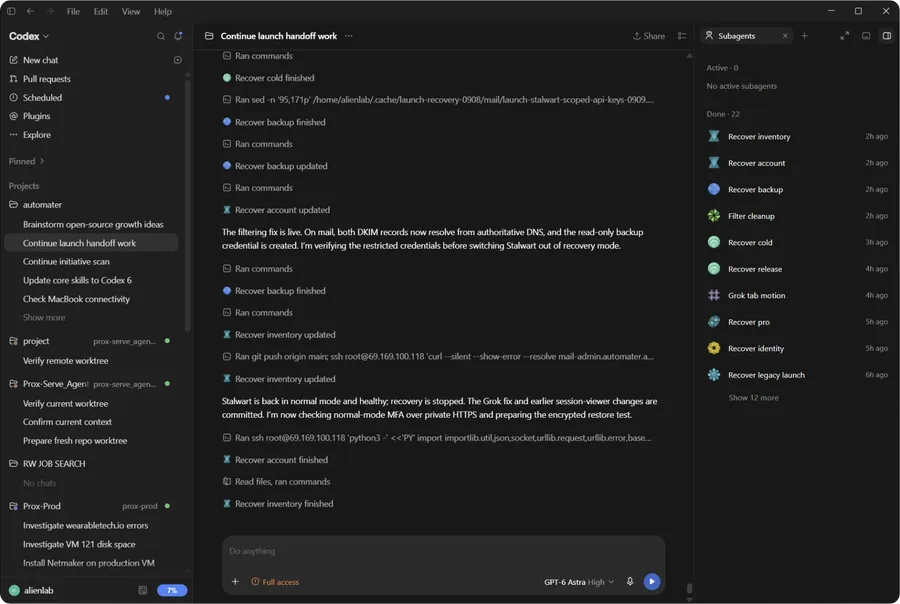The image size is (900, 604).
Task: Click the Share button
Action: 649,36
